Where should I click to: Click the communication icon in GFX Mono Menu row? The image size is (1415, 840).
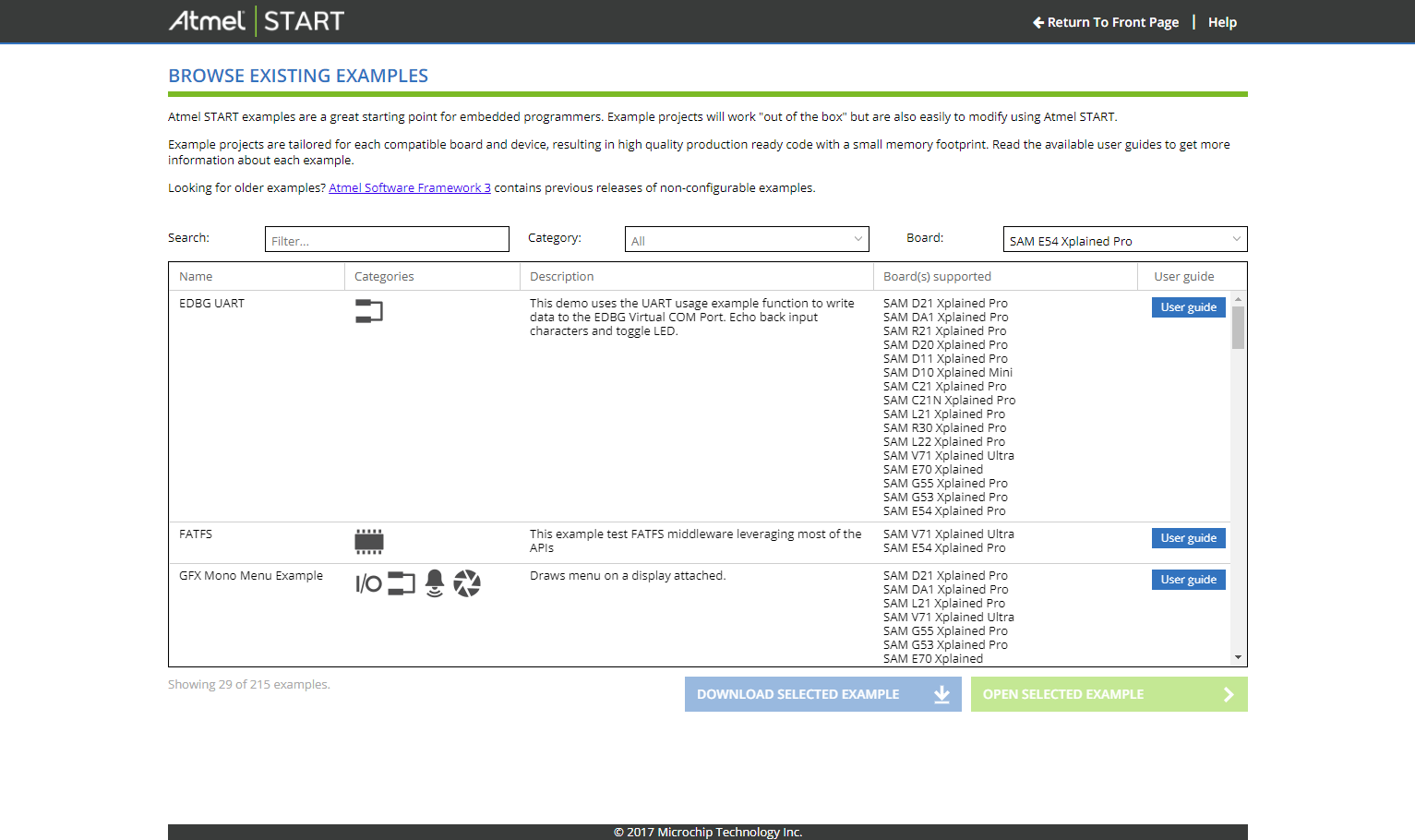[402, 583]
